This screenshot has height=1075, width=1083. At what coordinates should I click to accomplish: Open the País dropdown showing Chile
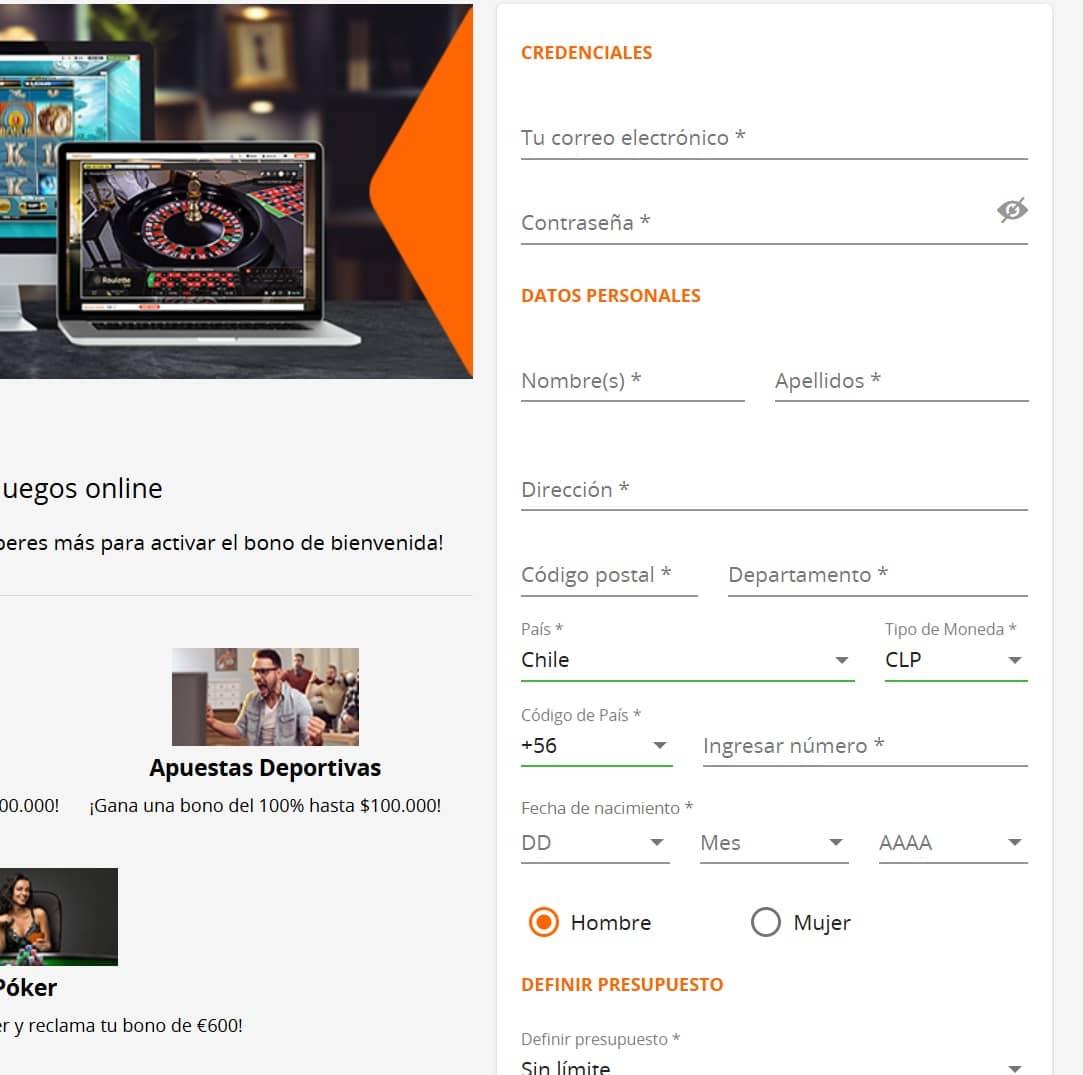pyautogui.click(x=687, y=660)
